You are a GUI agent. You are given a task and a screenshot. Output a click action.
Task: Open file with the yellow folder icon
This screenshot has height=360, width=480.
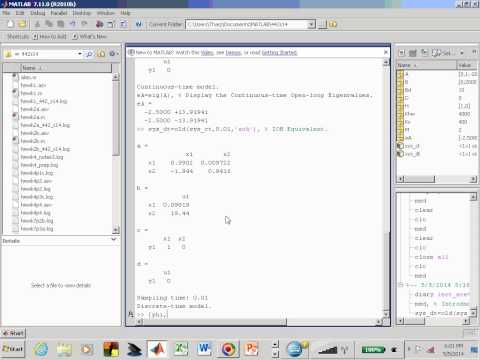click(22, 24)
